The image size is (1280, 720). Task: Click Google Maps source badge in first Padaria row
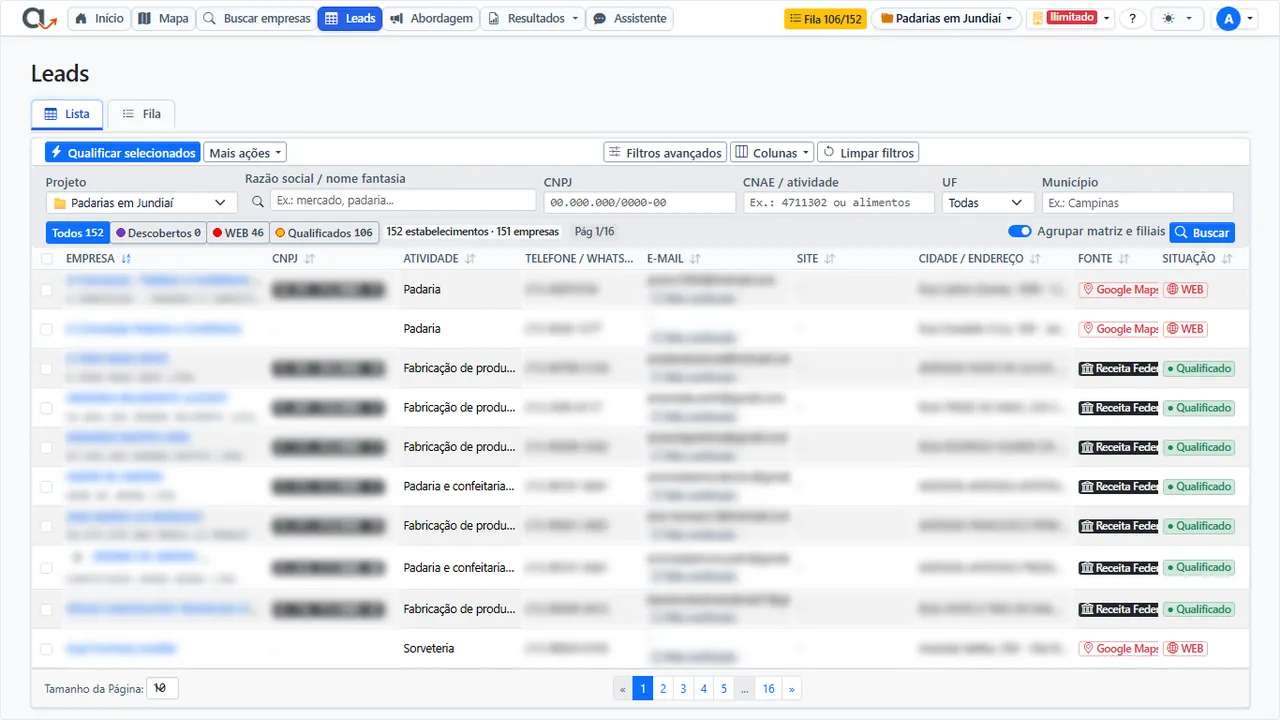click(x=1118, y=289)
